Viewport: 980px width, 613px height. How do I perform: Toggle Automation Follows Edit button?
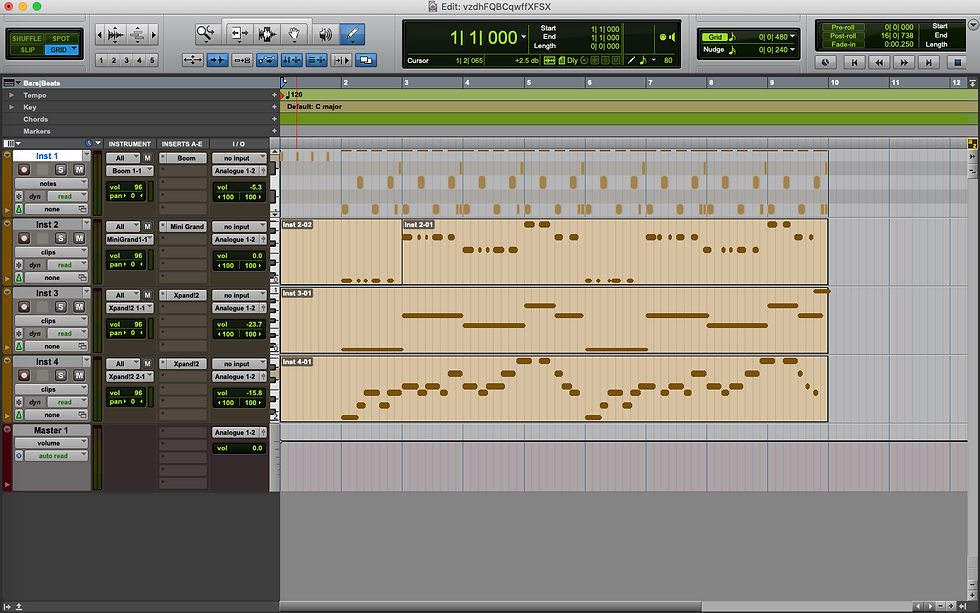click(x=267, y=60)
